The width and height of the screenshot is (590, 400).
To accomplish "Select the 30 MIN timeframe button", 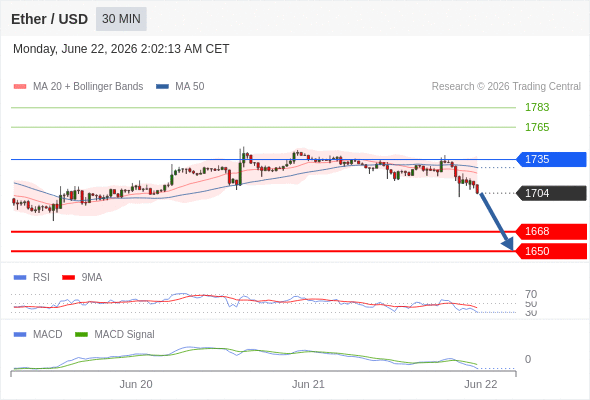I will (121, 19).
